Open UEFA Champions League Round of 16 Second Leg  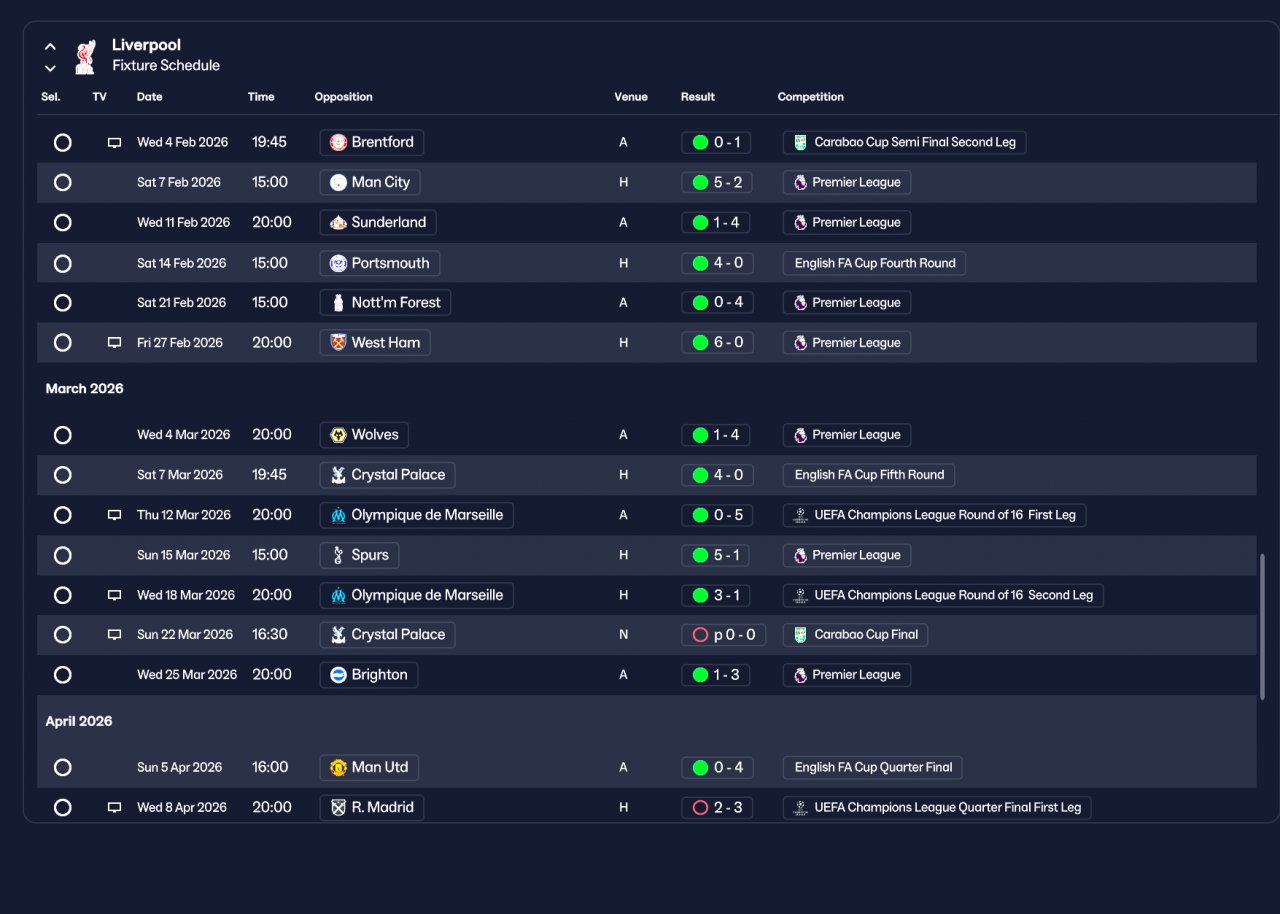point(943,595)
